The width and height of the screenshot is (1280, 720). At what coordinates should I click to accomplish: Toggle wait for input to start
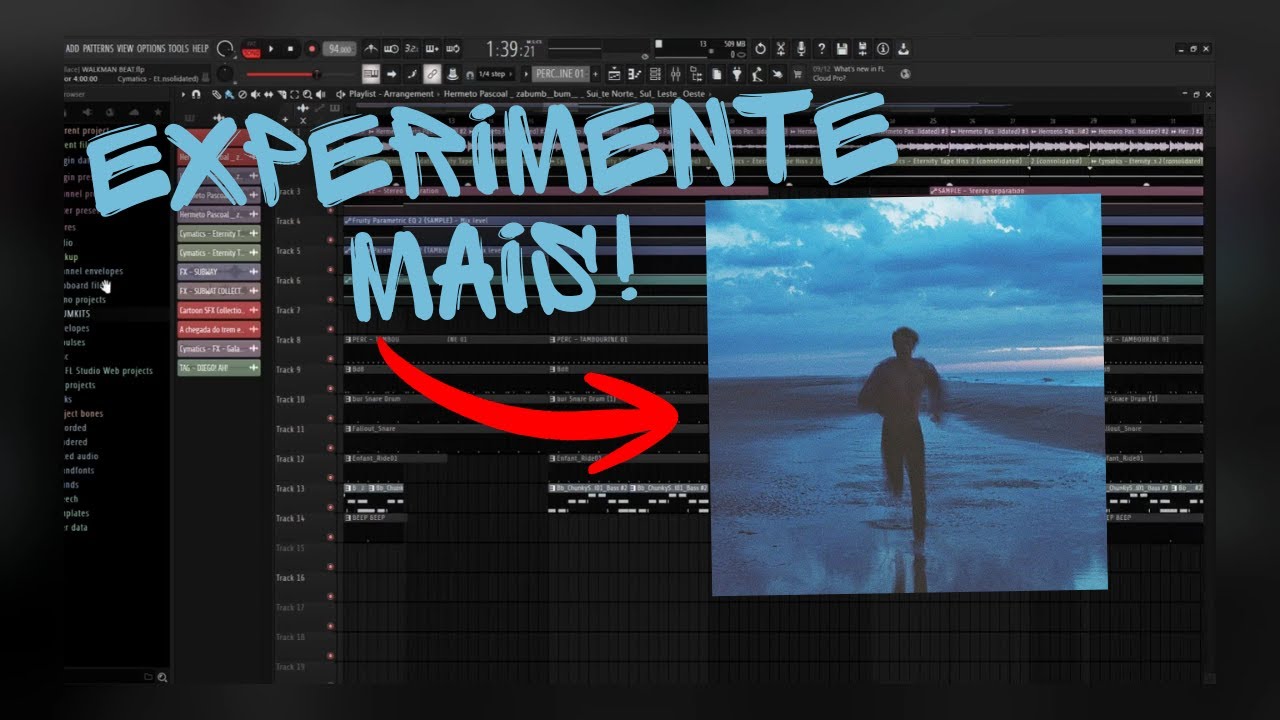[x=391, y=49]
